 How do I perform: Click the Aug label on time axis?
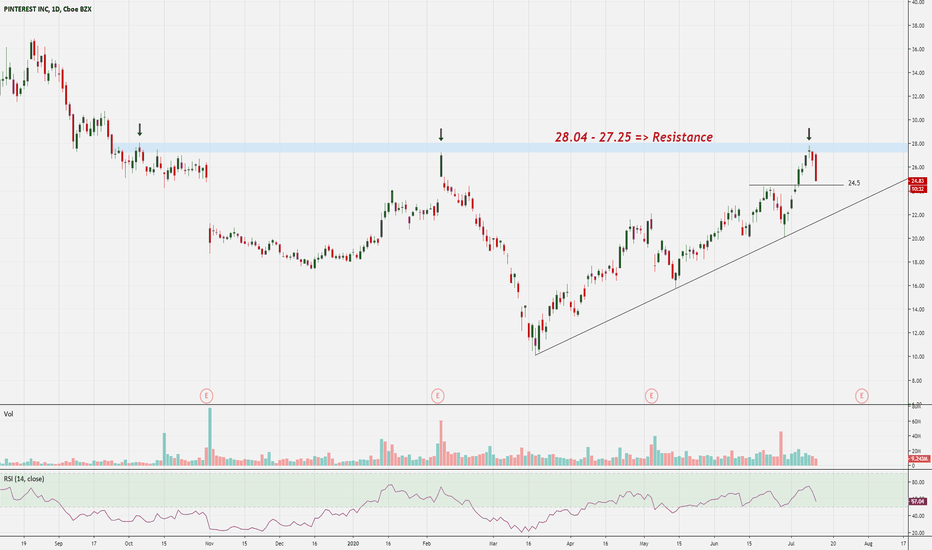[868, 543]
